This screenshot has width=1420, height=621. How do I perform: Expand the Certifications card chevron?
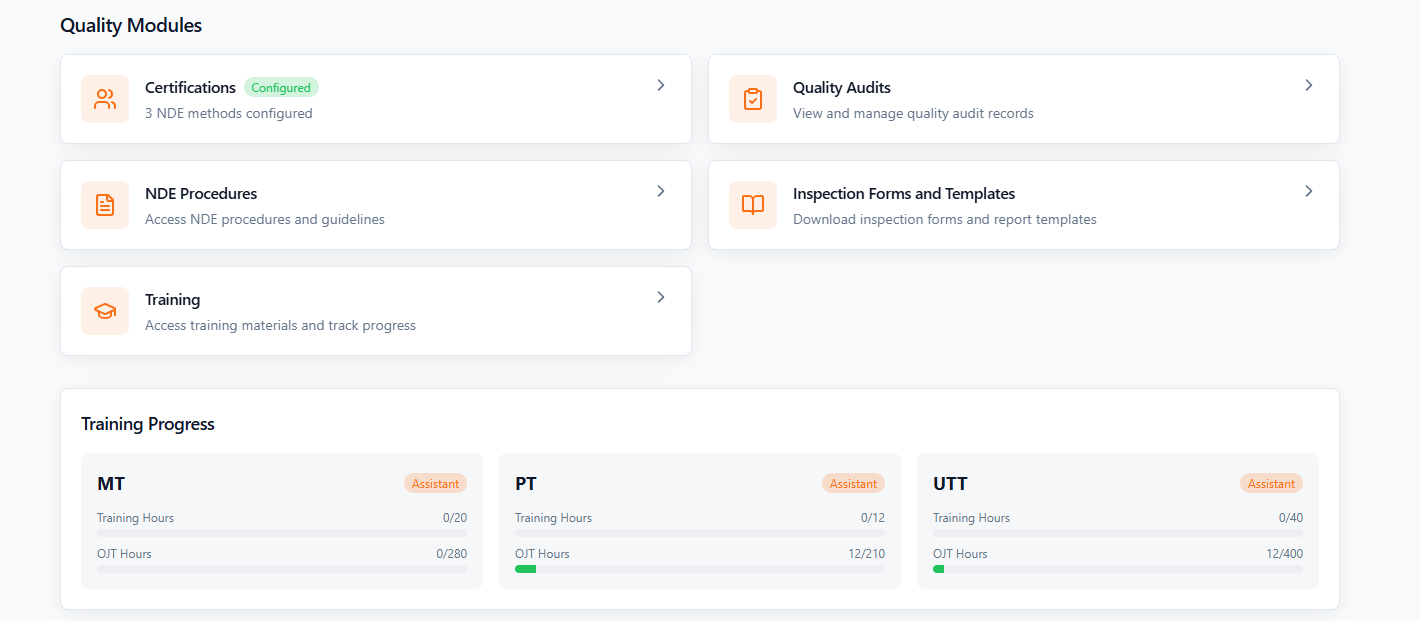click(x=661, y=85)
